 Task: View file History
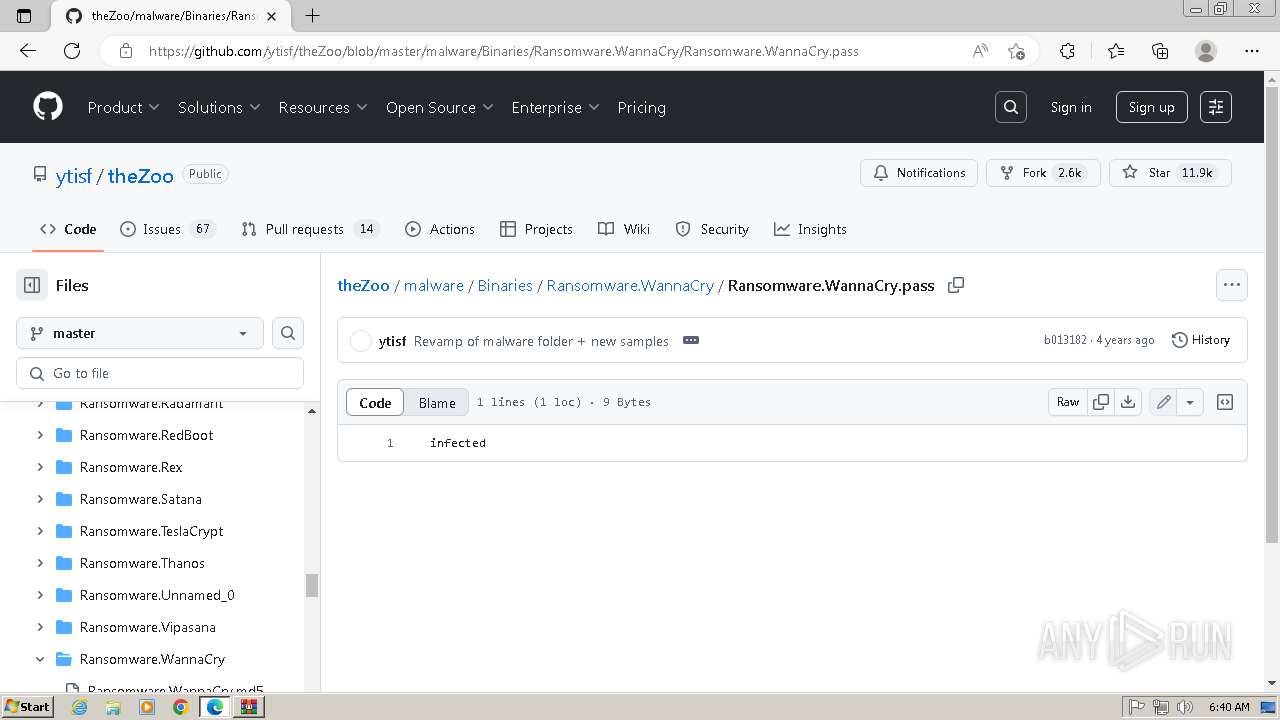(x=1201, y=340)
